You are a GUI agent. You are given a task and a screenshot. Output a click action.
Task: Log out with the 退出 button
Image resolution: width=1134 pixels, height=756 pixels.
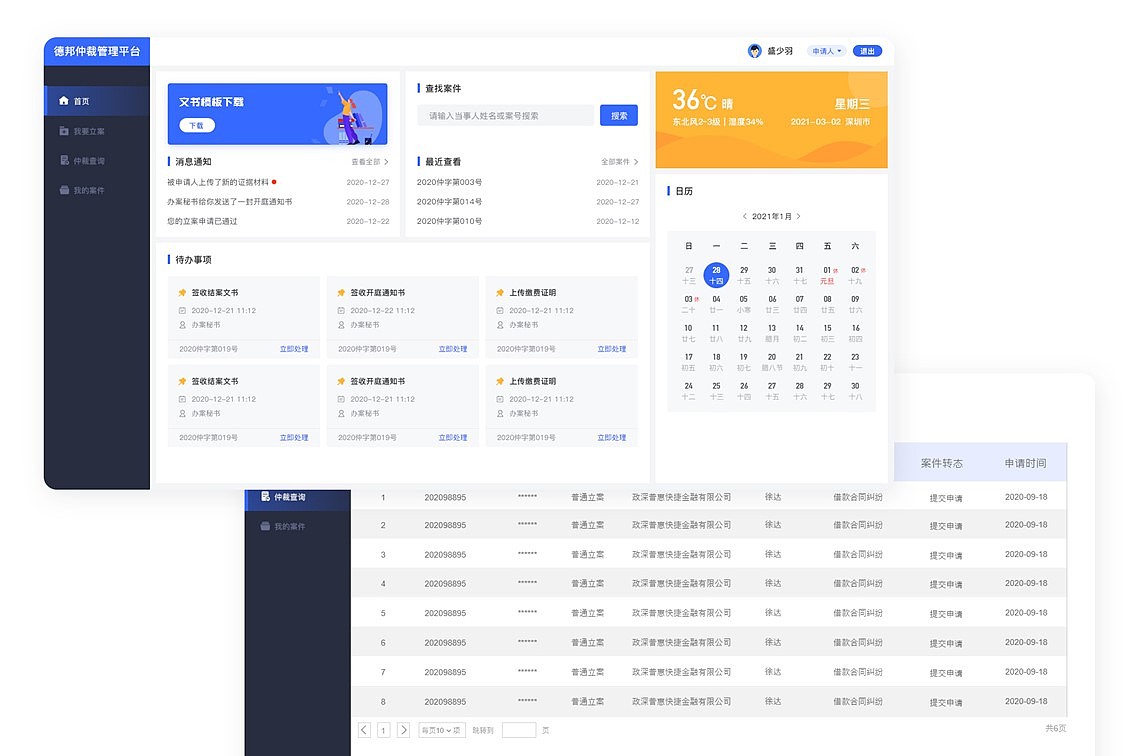pyautogui.click(x=867, y=51)
